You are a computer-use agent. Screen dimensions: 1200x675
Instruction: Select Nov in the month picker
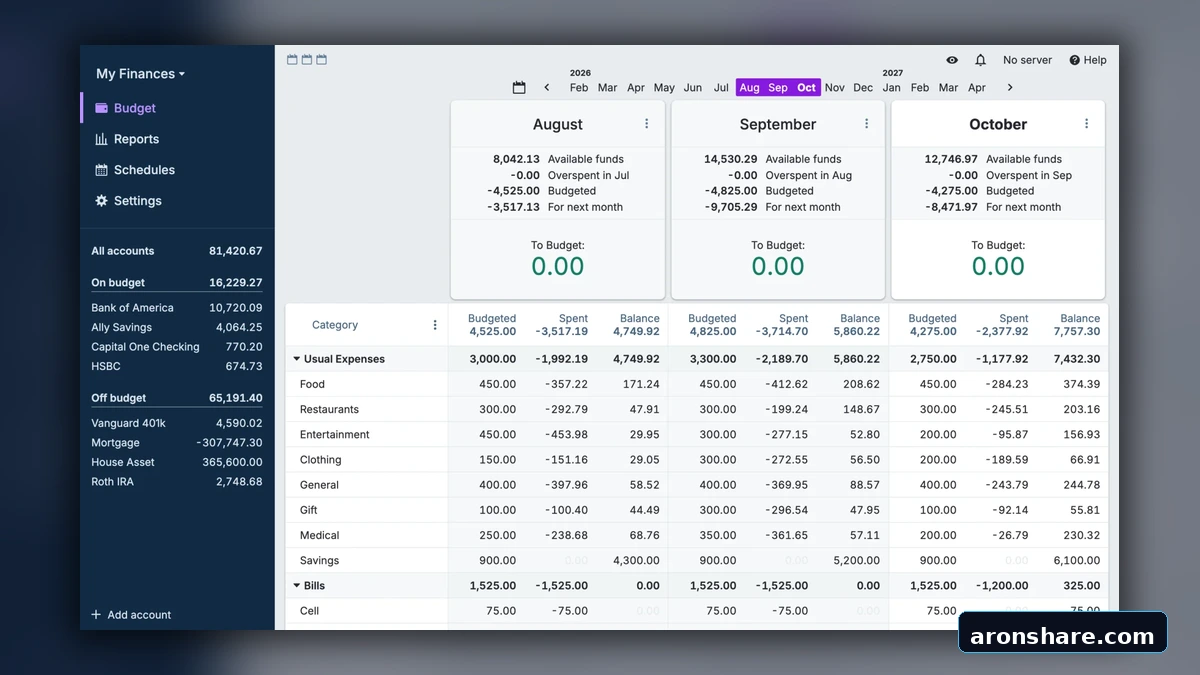[x=835, y=88]
